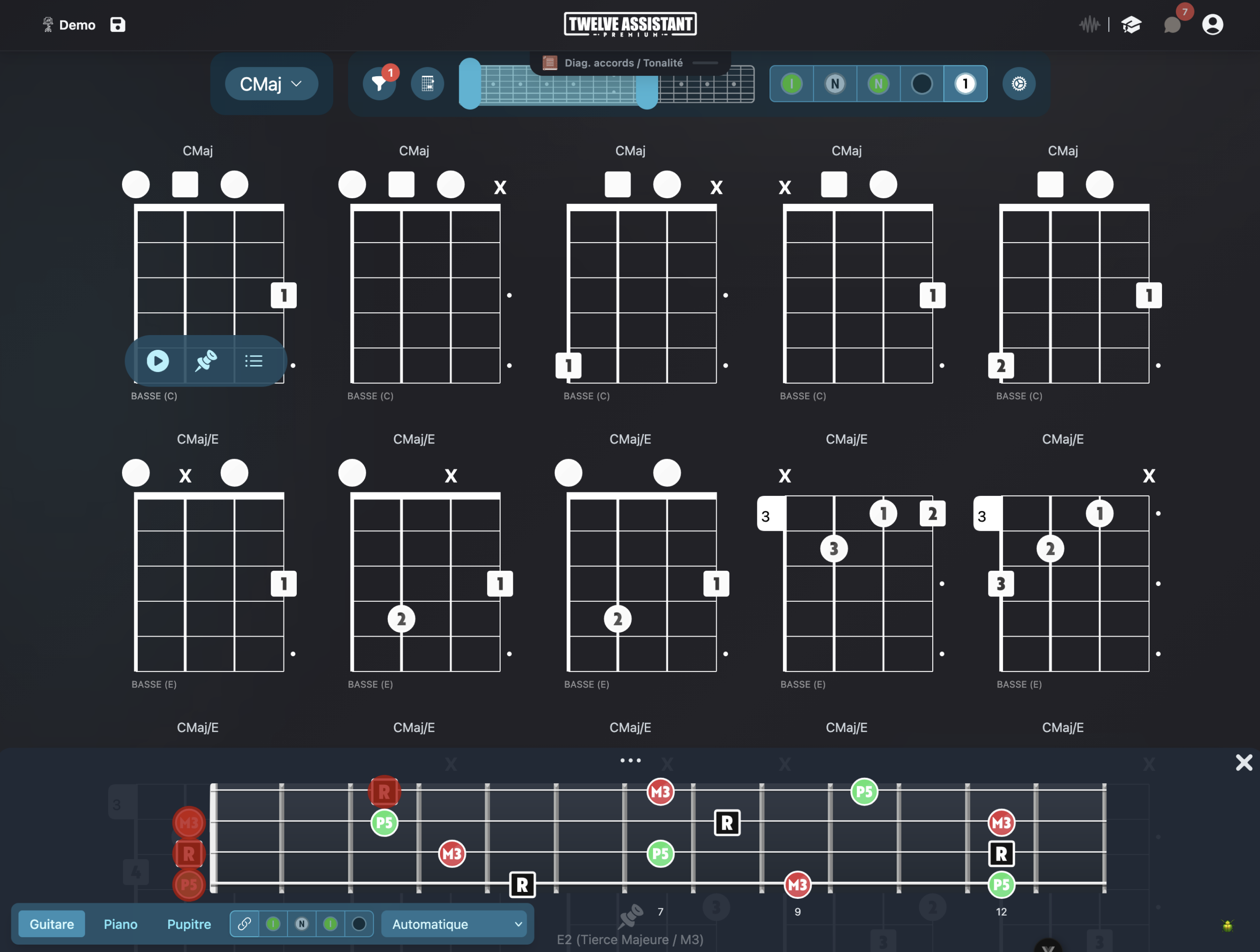Image resolution: width=1260 pixels, height=952 pixels.
Task: Open the chord grid layout icon
Action: [x=427, y=84]
